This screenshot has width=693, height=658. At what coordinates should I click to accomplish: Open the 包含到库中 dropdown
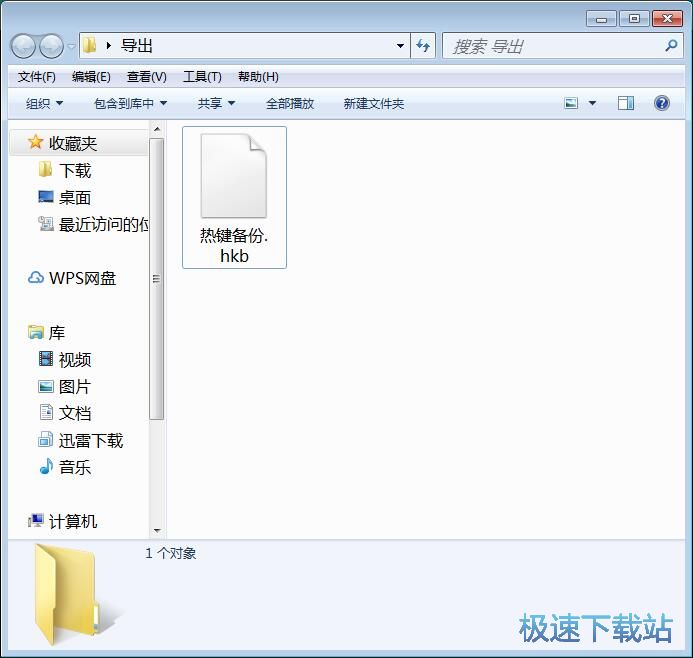tap(130, 103)
